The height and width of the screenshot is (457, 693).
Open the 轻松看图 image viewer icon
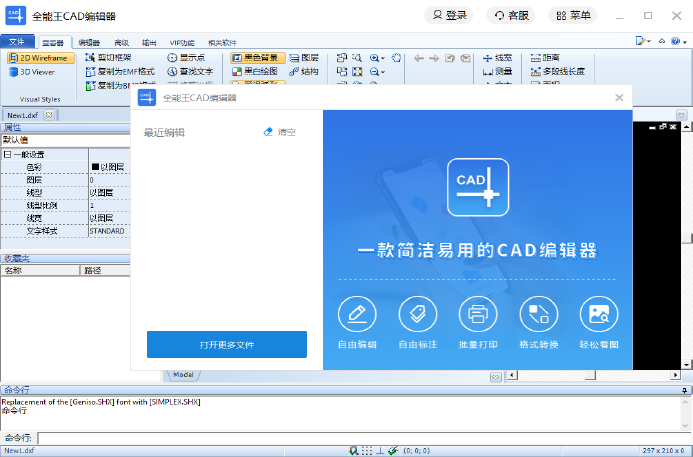[x=599, y=314]
